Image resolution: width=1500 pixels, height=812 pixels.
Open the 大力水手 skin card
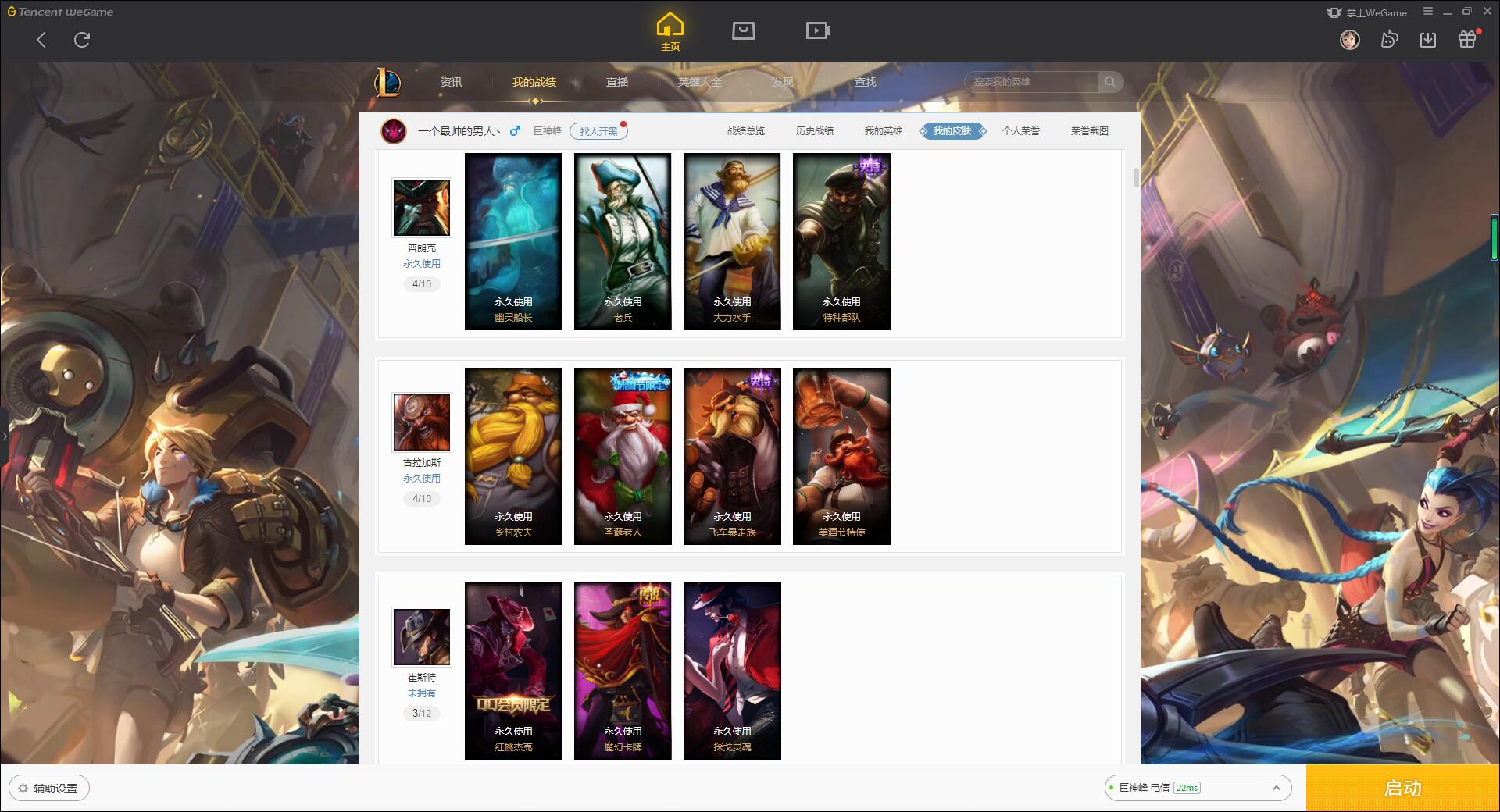pyautogui.click(x=732, y=241)
